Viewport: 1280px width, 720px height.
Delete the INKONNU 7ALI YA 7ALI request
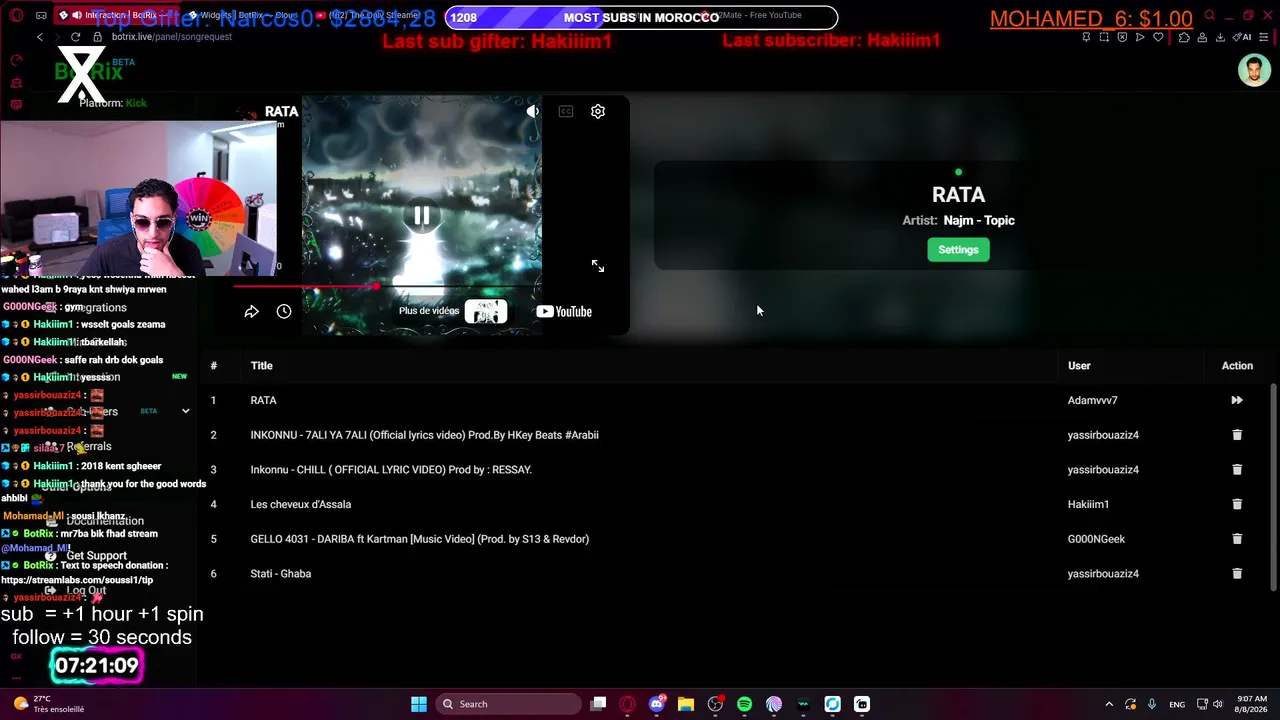click(x=1237, y=435)
